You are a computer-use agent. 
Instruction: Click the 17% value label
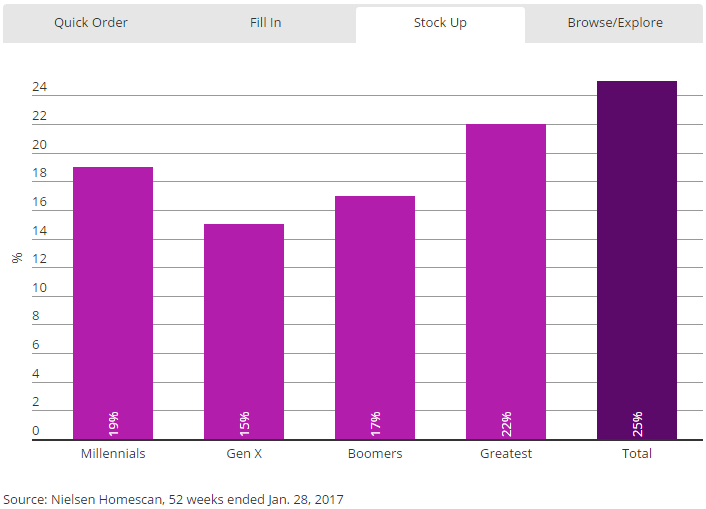[376, 422]
